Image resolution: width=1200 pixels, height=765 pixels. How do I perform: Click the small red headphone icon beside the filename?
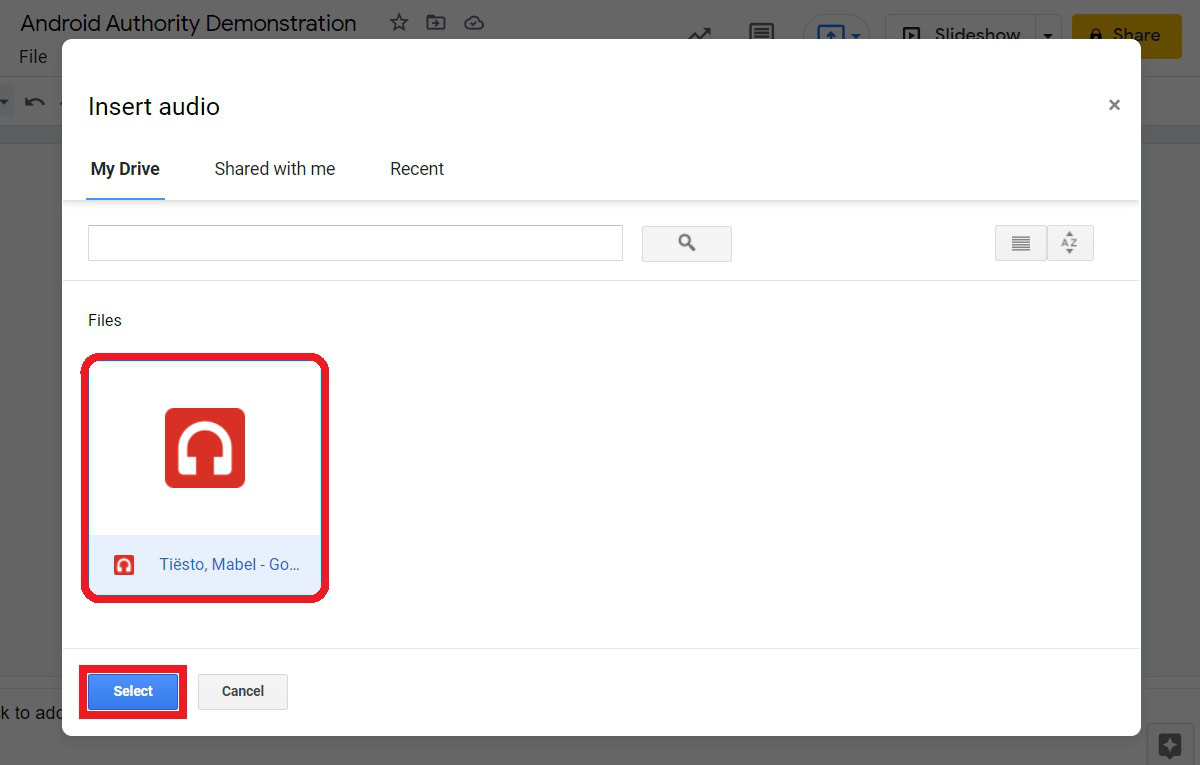(x=124, y=565)
